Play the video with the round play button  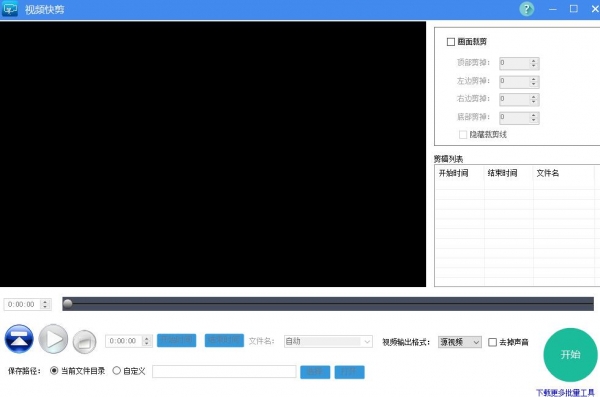[53, 339]
